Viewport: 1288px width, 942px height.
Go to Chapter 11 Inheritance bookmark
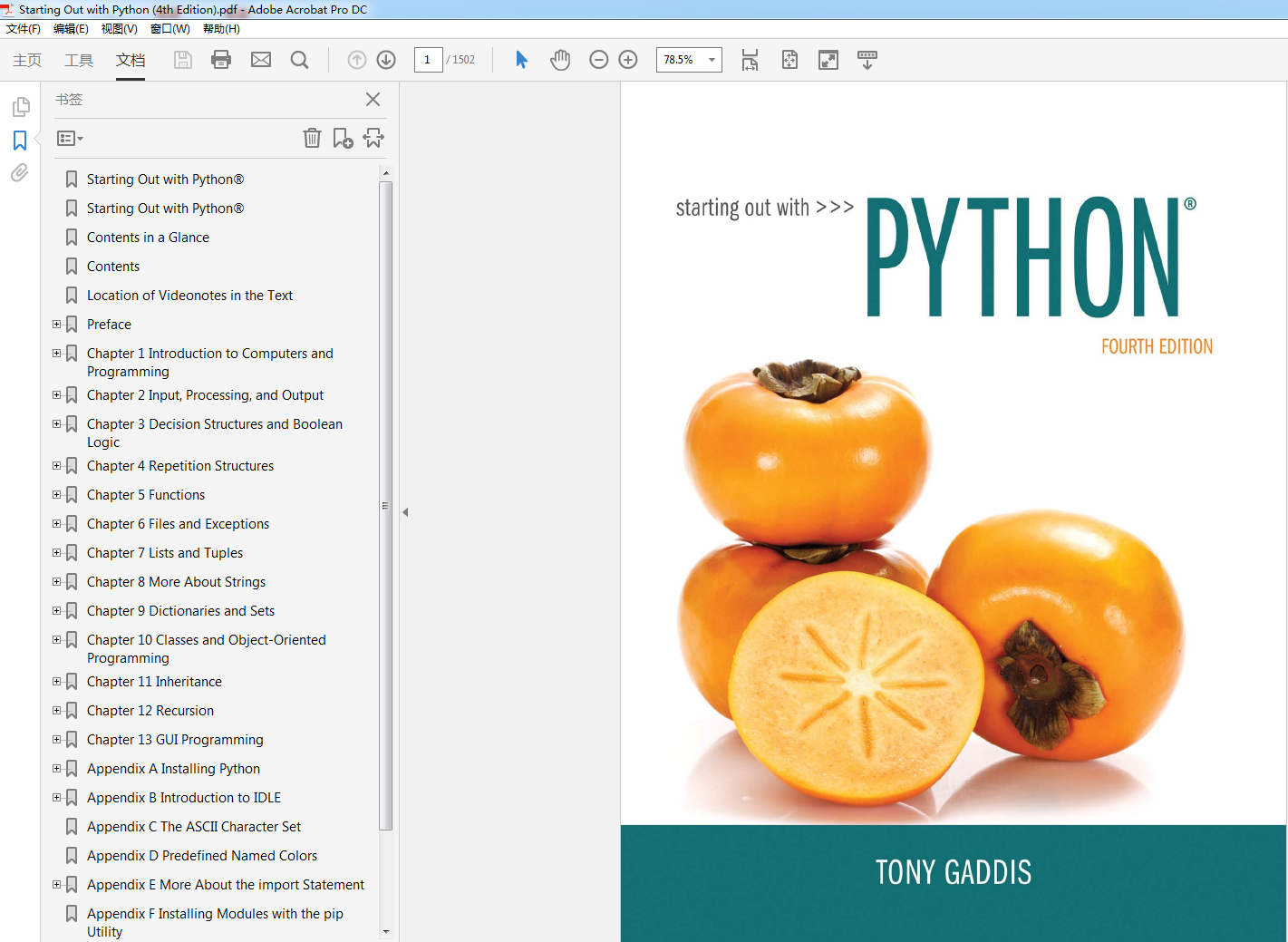pyautogui.click(x=154, y=682)
